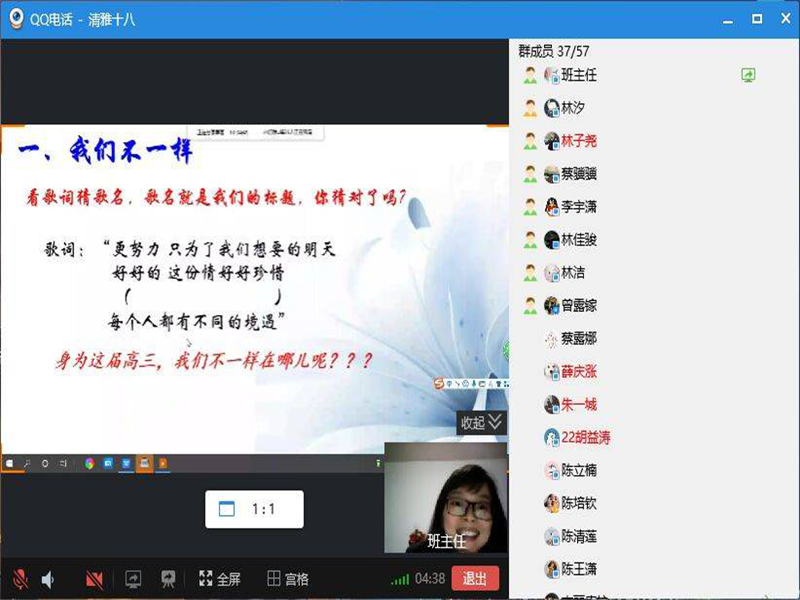Switch to 宫格 grid layout
This screenshot has height=600, width=800.
point(288,579)
